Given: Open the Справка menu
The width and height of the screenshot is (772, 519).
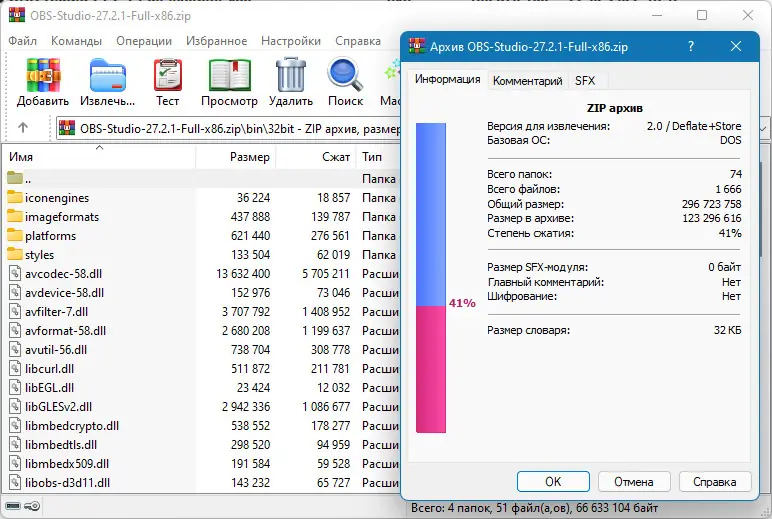Looking at the screenshot, I should (x=358, y=41).
